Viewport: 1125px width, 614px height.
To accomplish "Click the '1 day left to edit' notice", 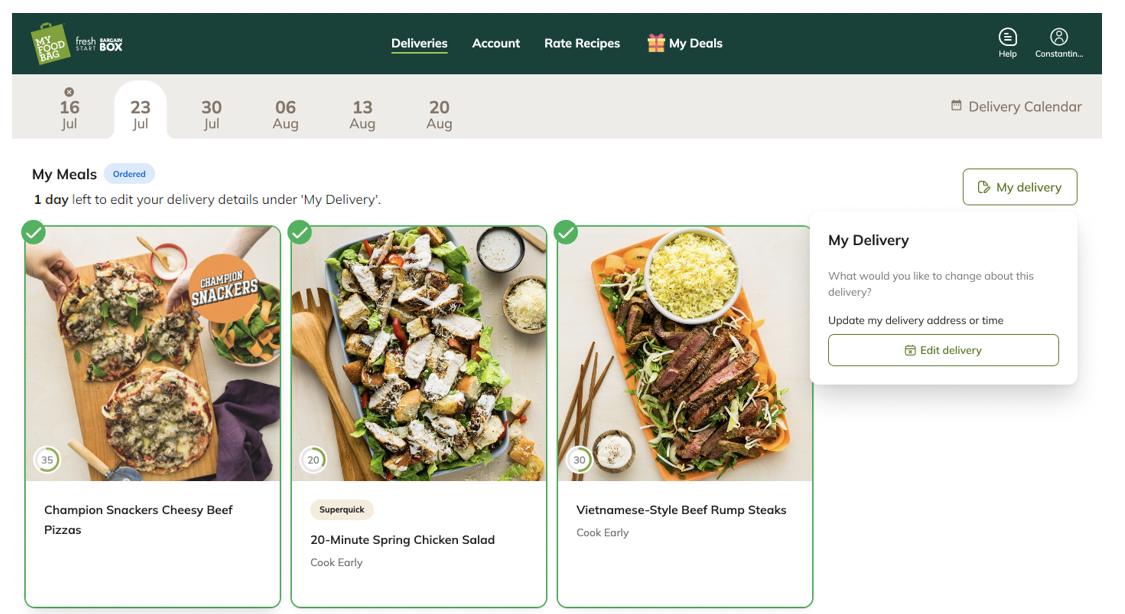I will 207,199.
